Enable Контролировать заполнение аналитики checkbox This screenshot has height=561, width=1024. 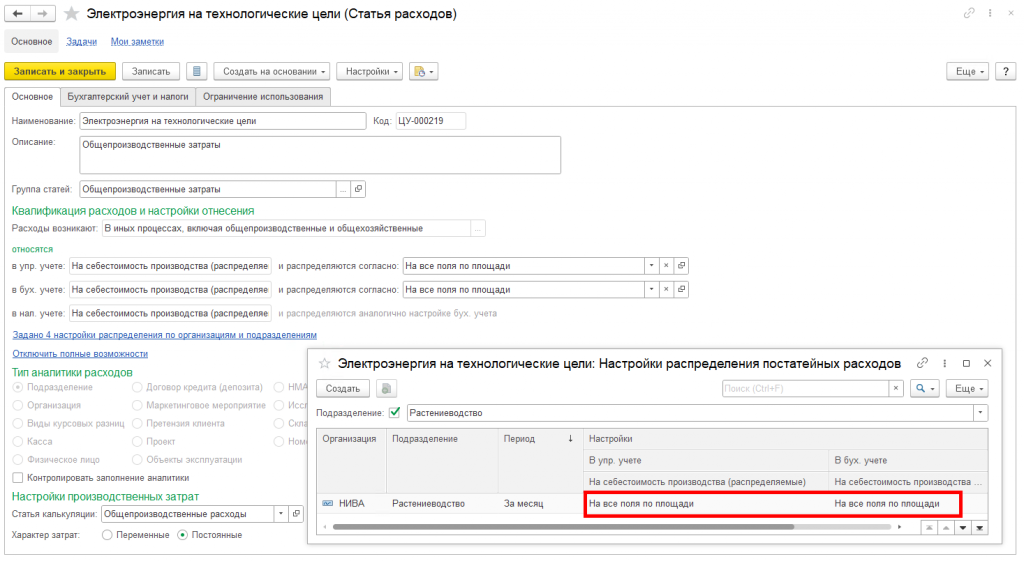(x=18, y=478)
